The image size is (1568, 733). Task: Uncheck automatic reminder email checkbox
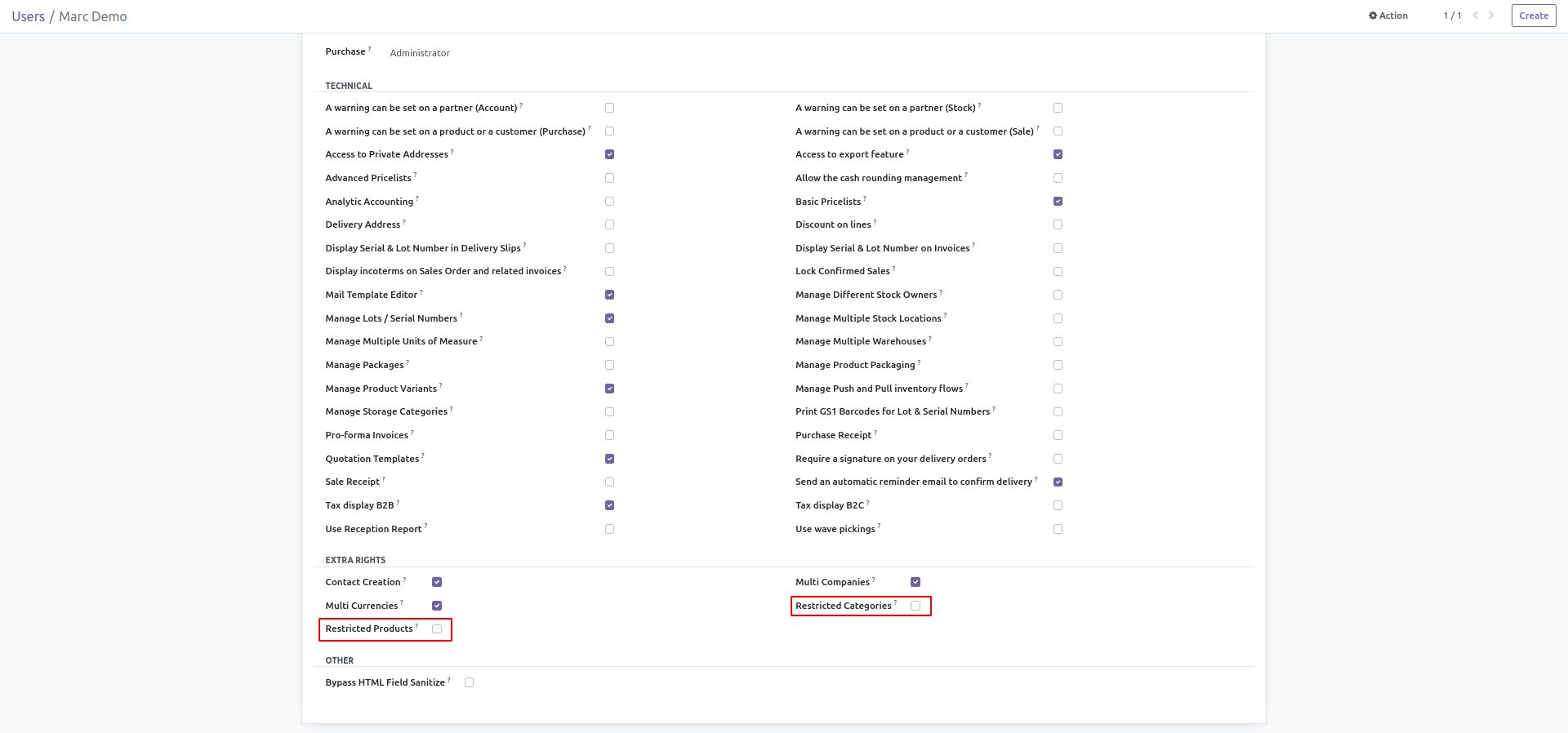pos(1058,482)
